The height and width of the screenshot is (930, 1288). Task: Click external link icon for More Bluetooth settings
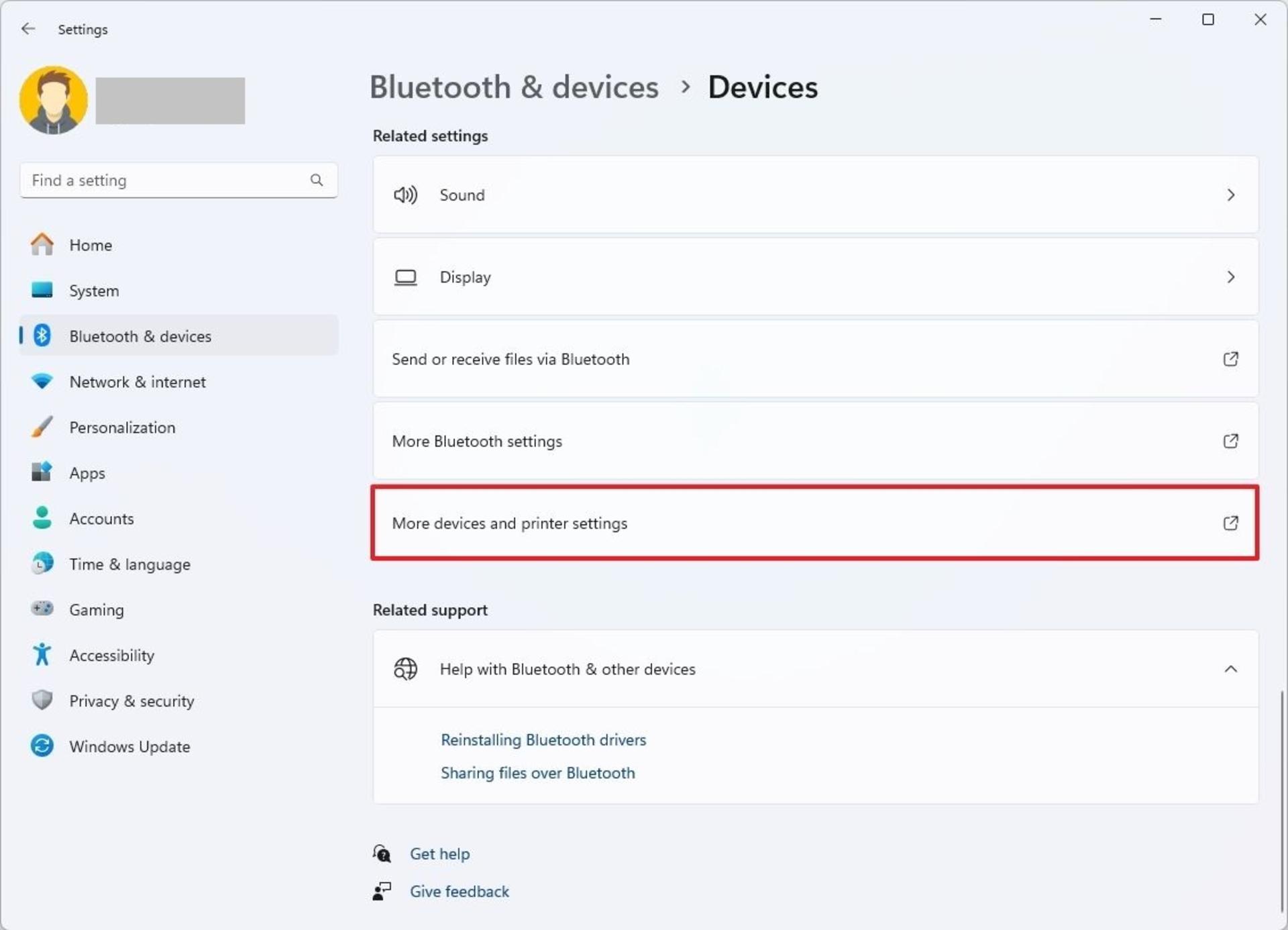pos(1230,441)
